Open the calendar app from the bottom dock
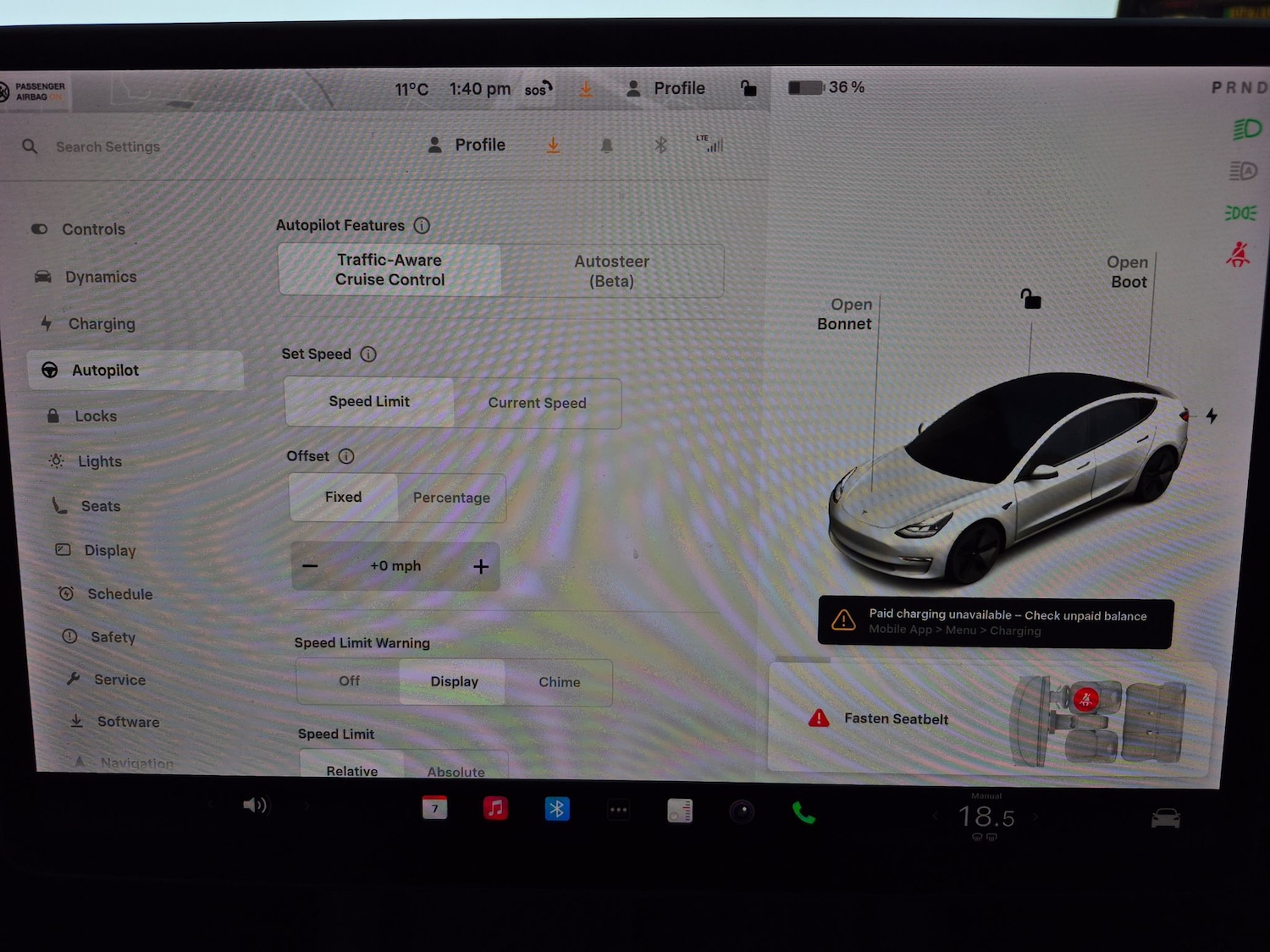This screenshot has height=952, width=1270. tap(434, 809)
